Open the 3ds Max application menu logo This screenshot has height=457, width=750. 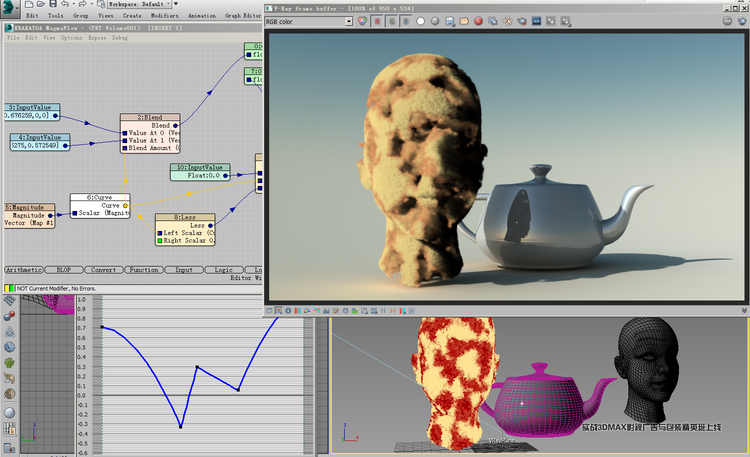coord(8,7)
